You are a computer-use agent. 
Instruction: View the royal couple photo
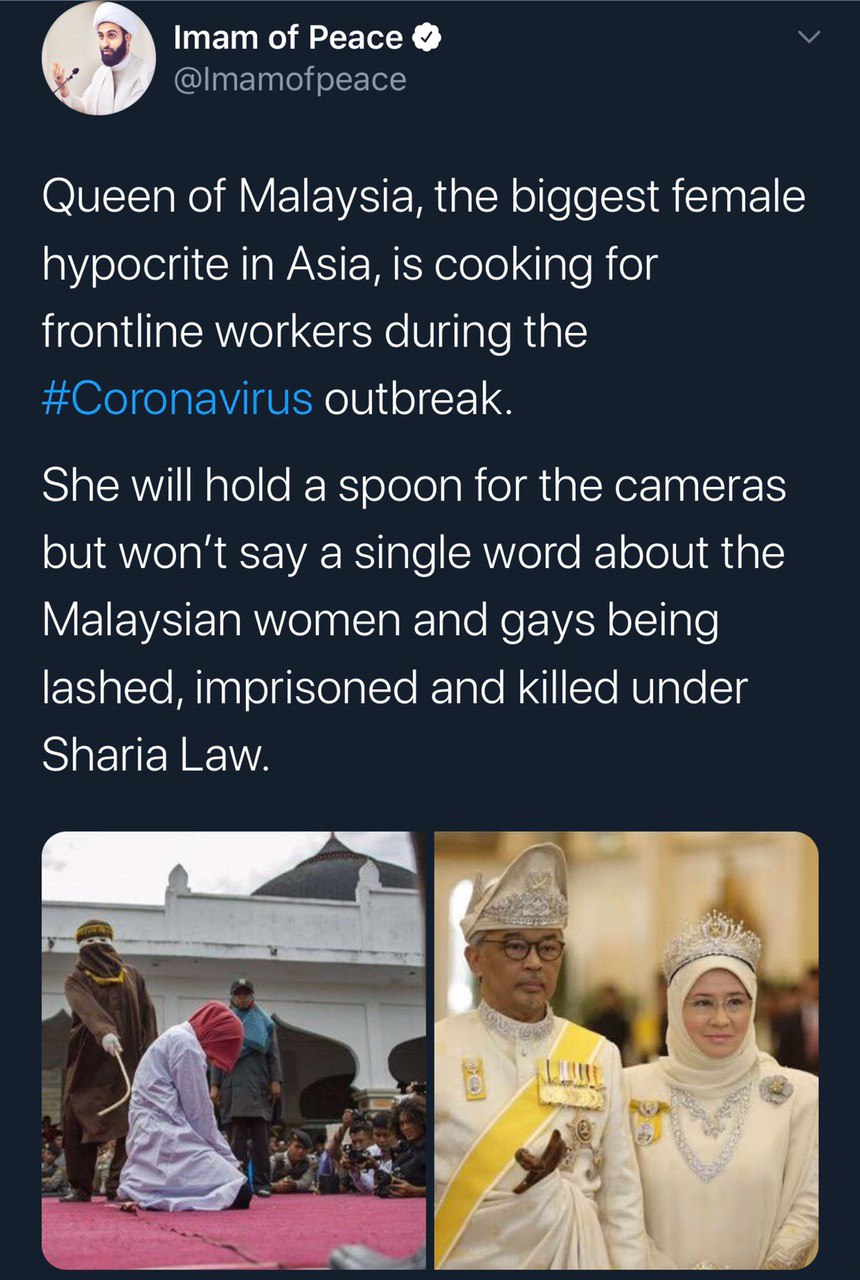tap(627, 1050)
